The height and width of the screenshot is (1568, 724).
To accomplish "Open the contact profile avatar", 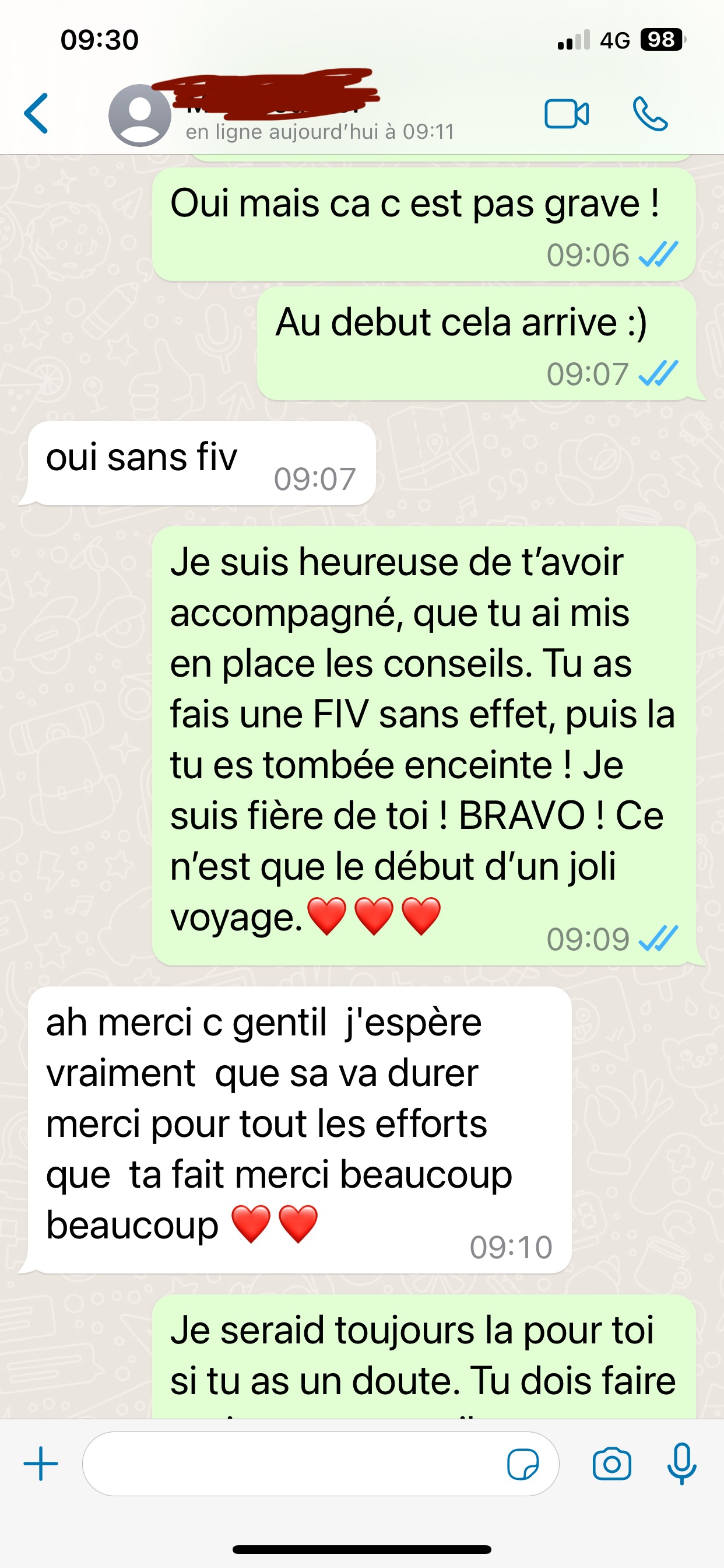I will tap(140, 115).
